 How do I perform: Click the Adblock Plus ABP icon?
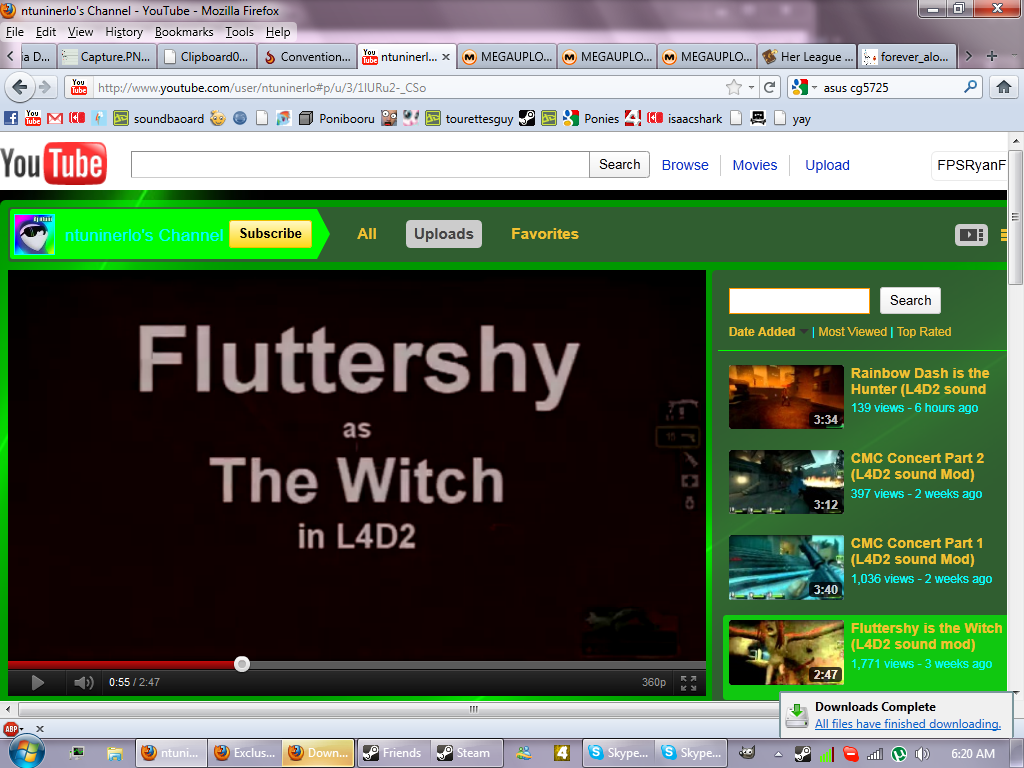11,728
